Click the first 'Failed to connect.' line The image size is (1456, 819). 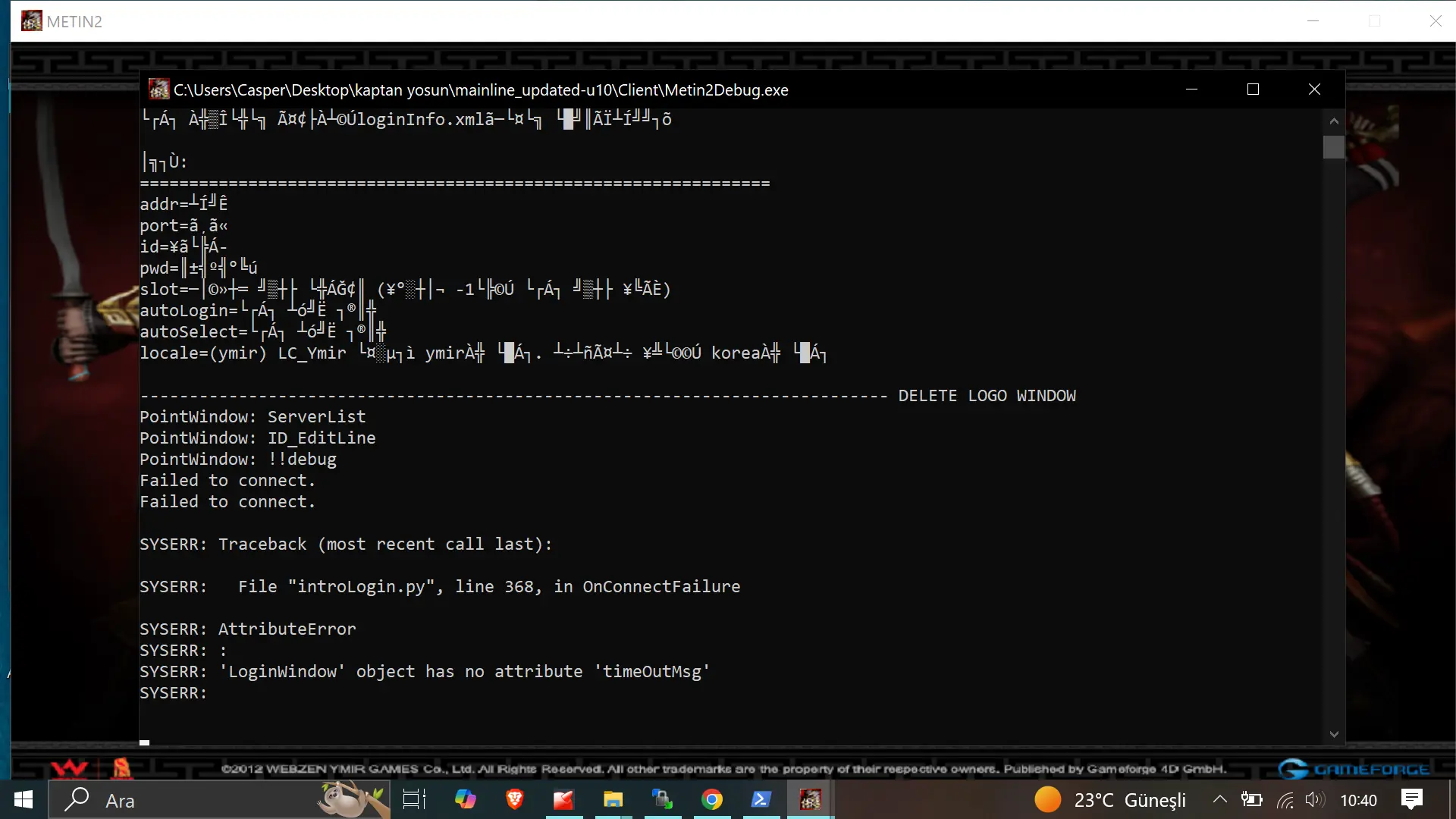(227, 481)
